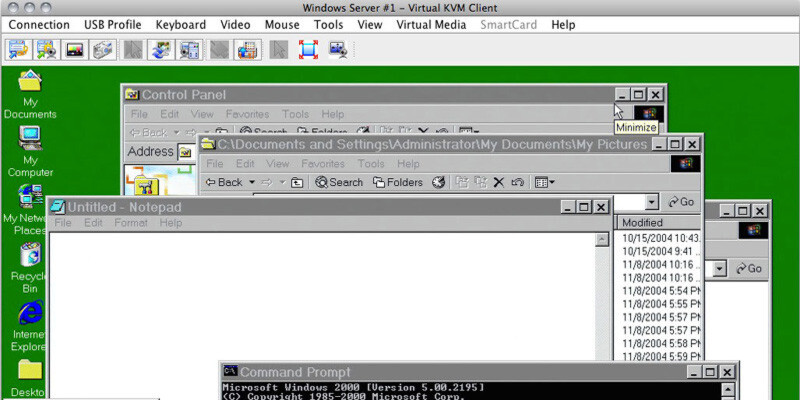
Task: Open the KVM client View menu
Action: click(369, 24)
